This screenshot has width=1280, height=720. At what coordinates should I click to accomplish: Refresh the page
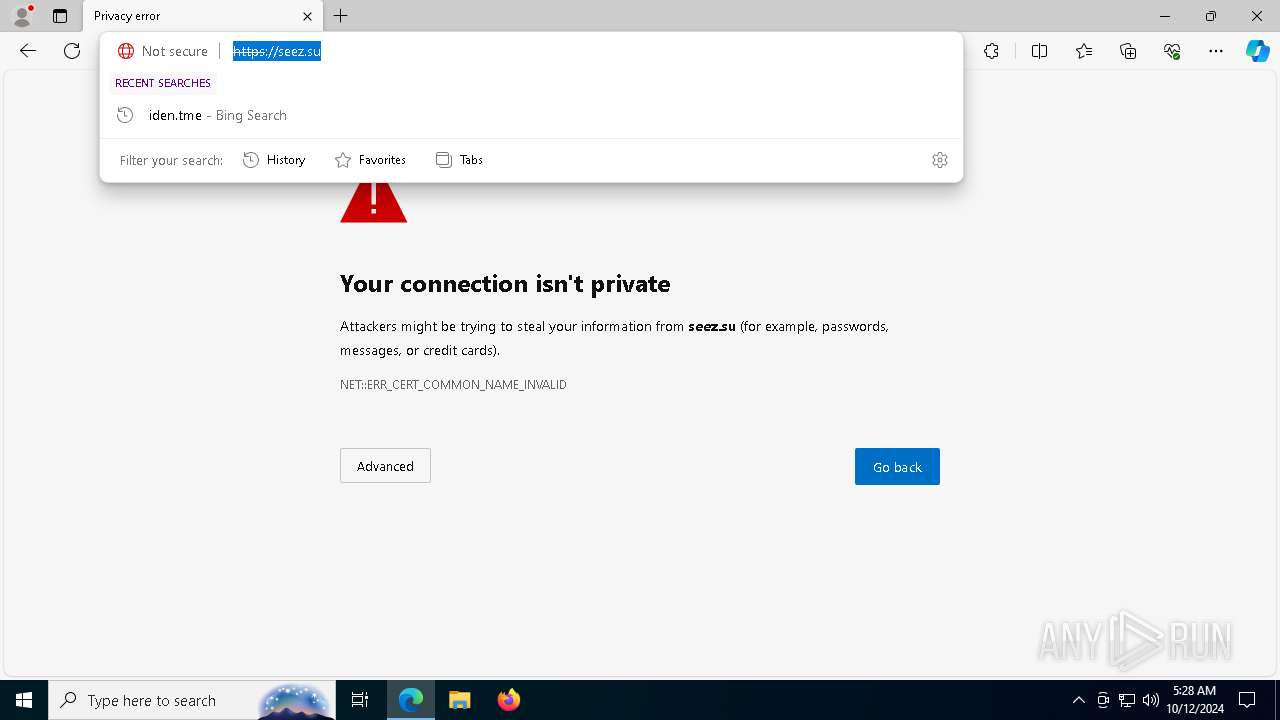(72, 51)
